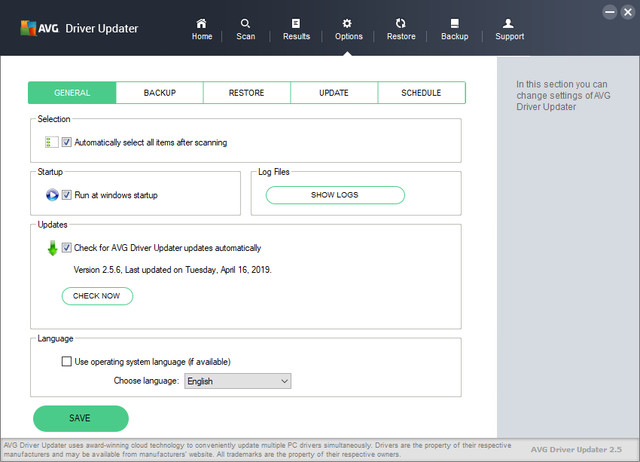
Task: Select the Options gear icon
Action: (347, 23)
